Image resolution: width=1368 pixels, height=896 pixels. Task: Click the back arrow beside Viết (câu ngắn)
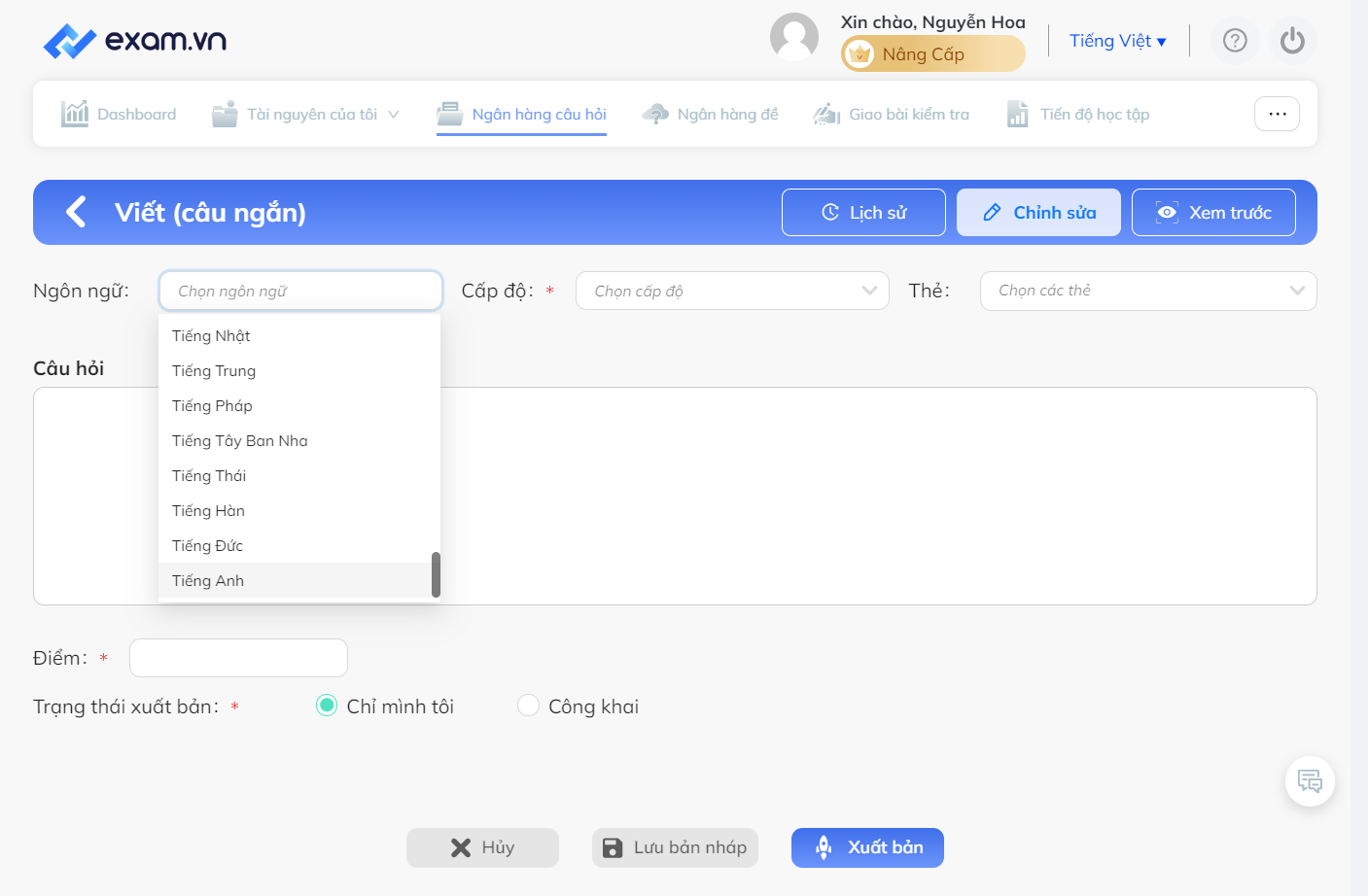click(x=76, y=212)
